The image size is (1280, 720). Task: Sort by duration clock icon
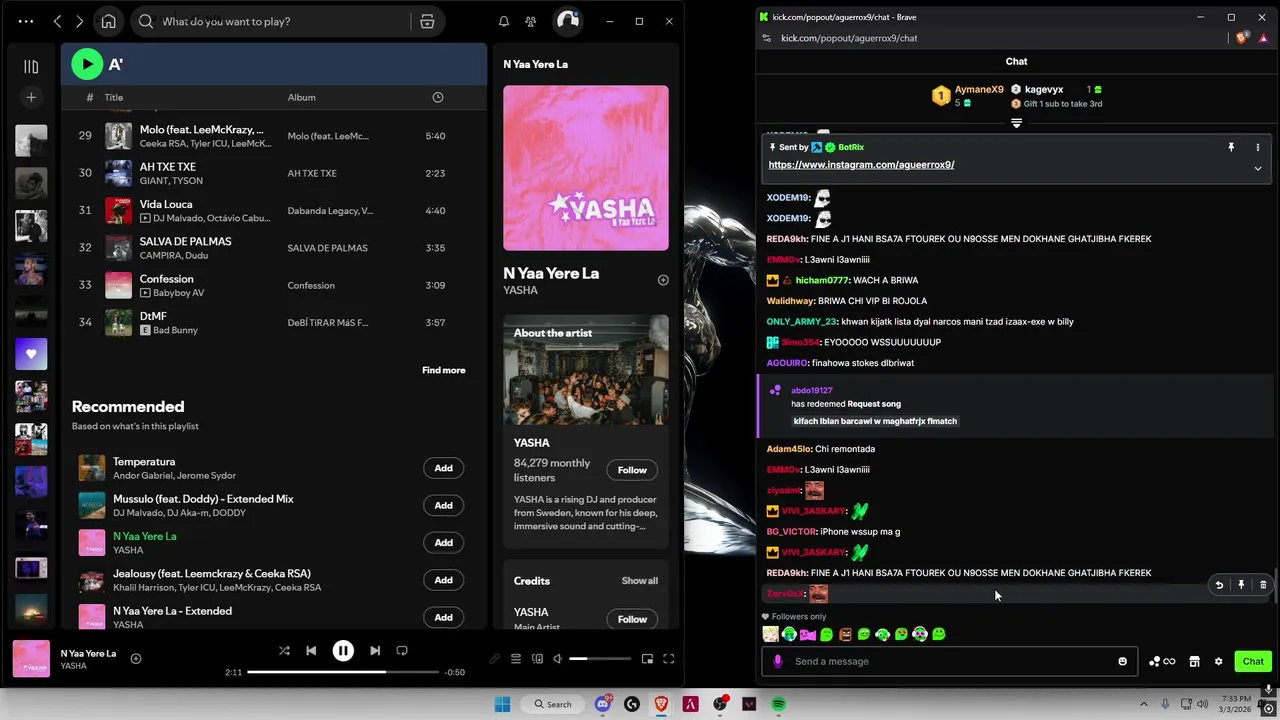coord(437,97)
